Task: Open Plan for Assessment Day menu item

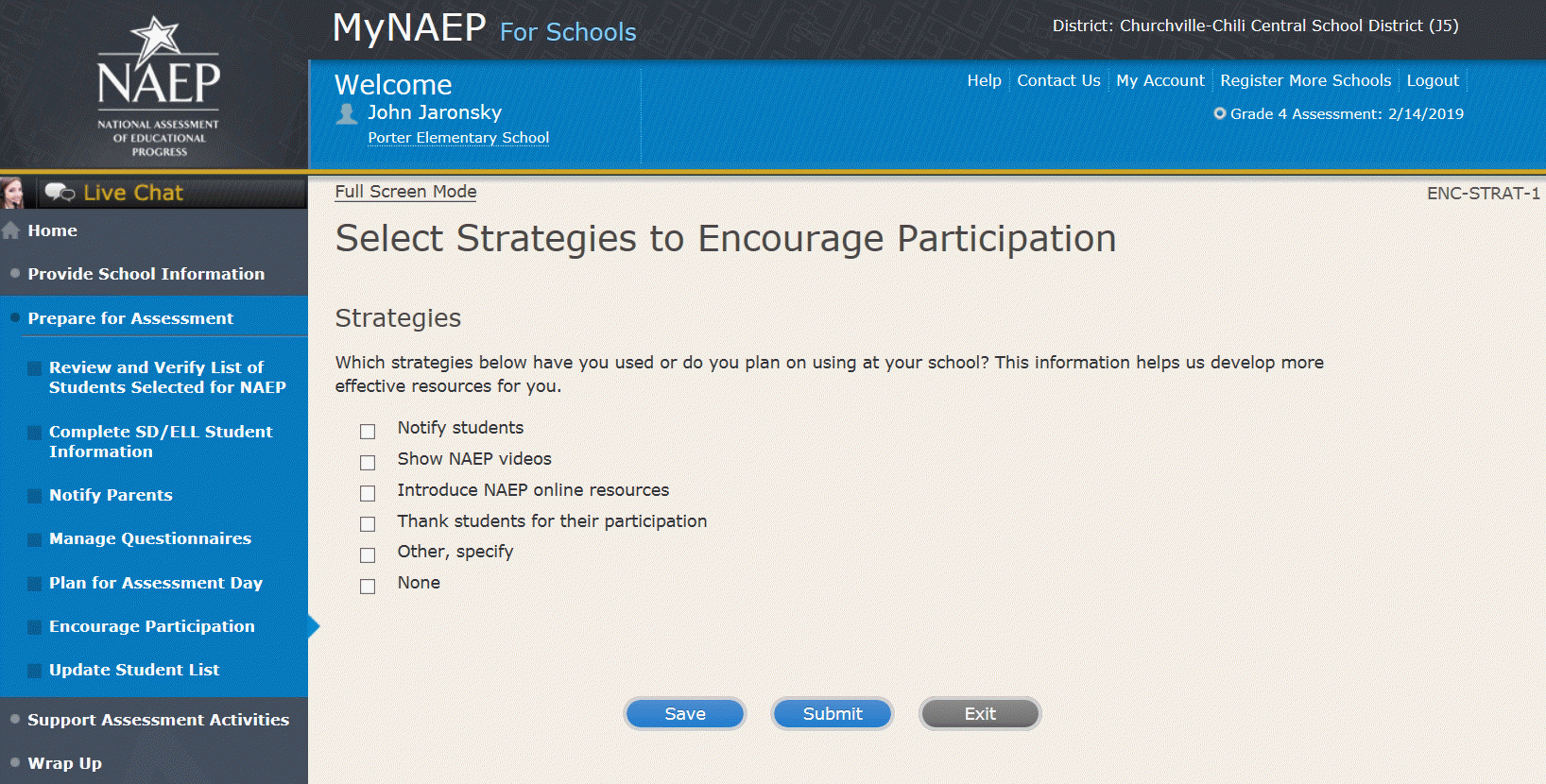Action: tap(156, 583)
